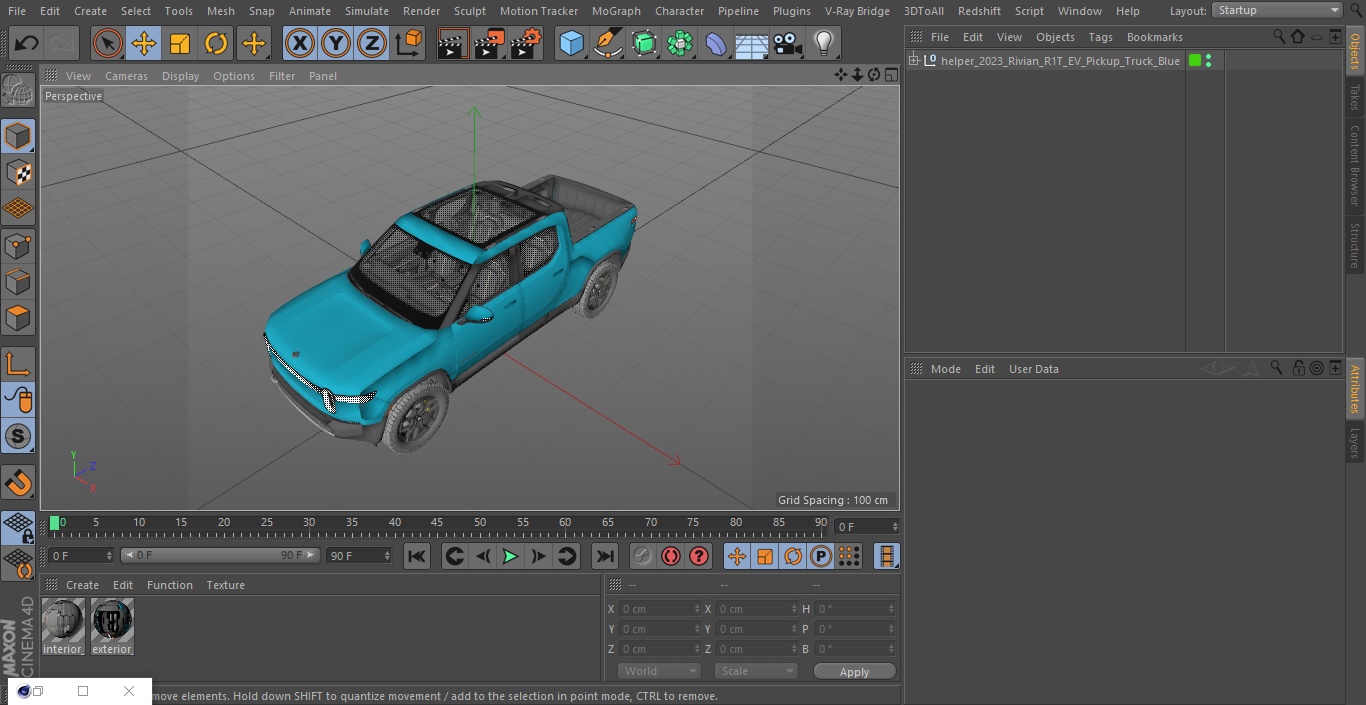Open Attributes User Data menu
Viewport: 1366px width, 705px height.
click(1033, 369)
